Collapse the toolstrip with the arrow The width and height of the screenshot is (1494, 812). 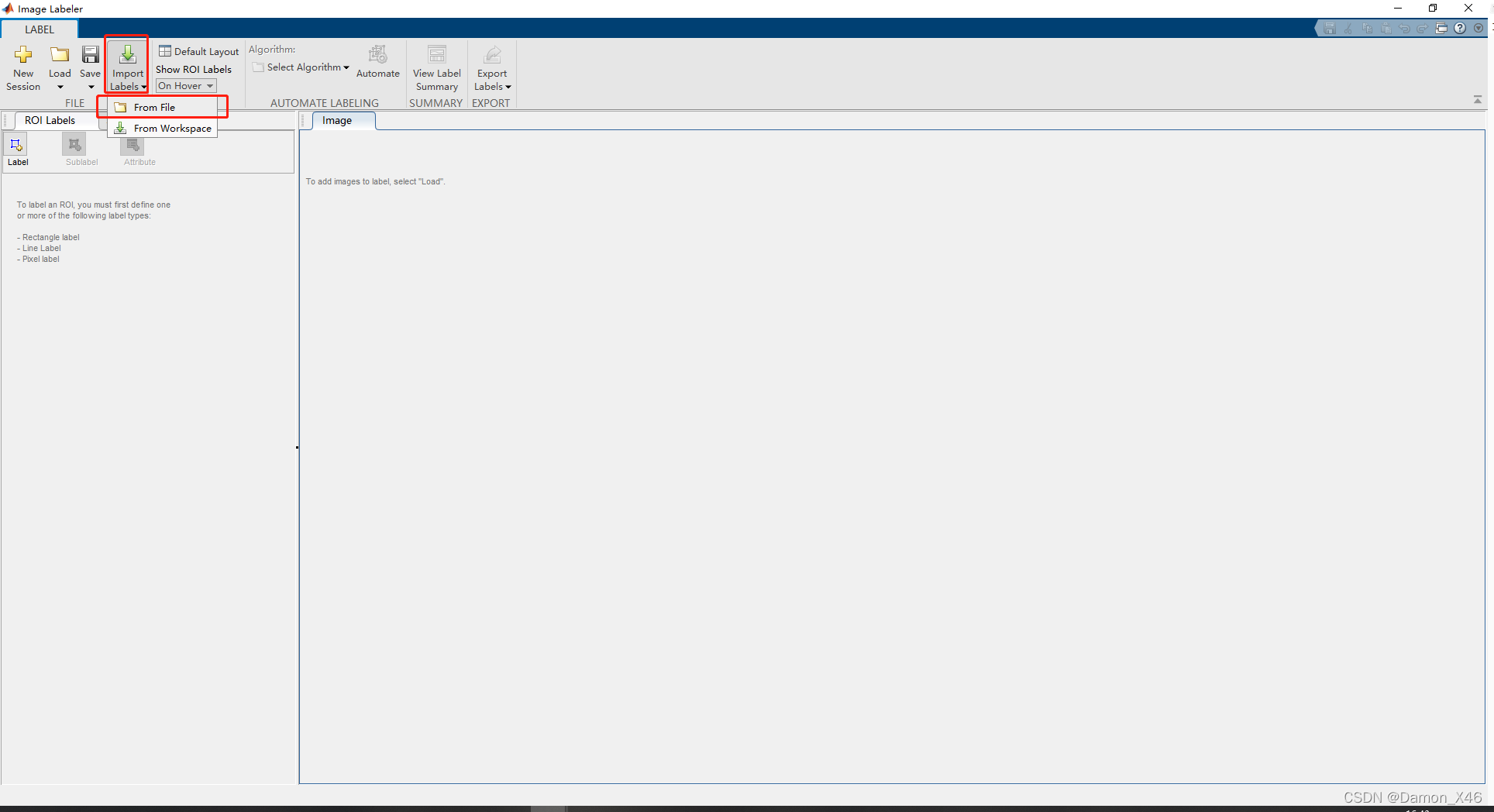click(x=1478, y=100)
